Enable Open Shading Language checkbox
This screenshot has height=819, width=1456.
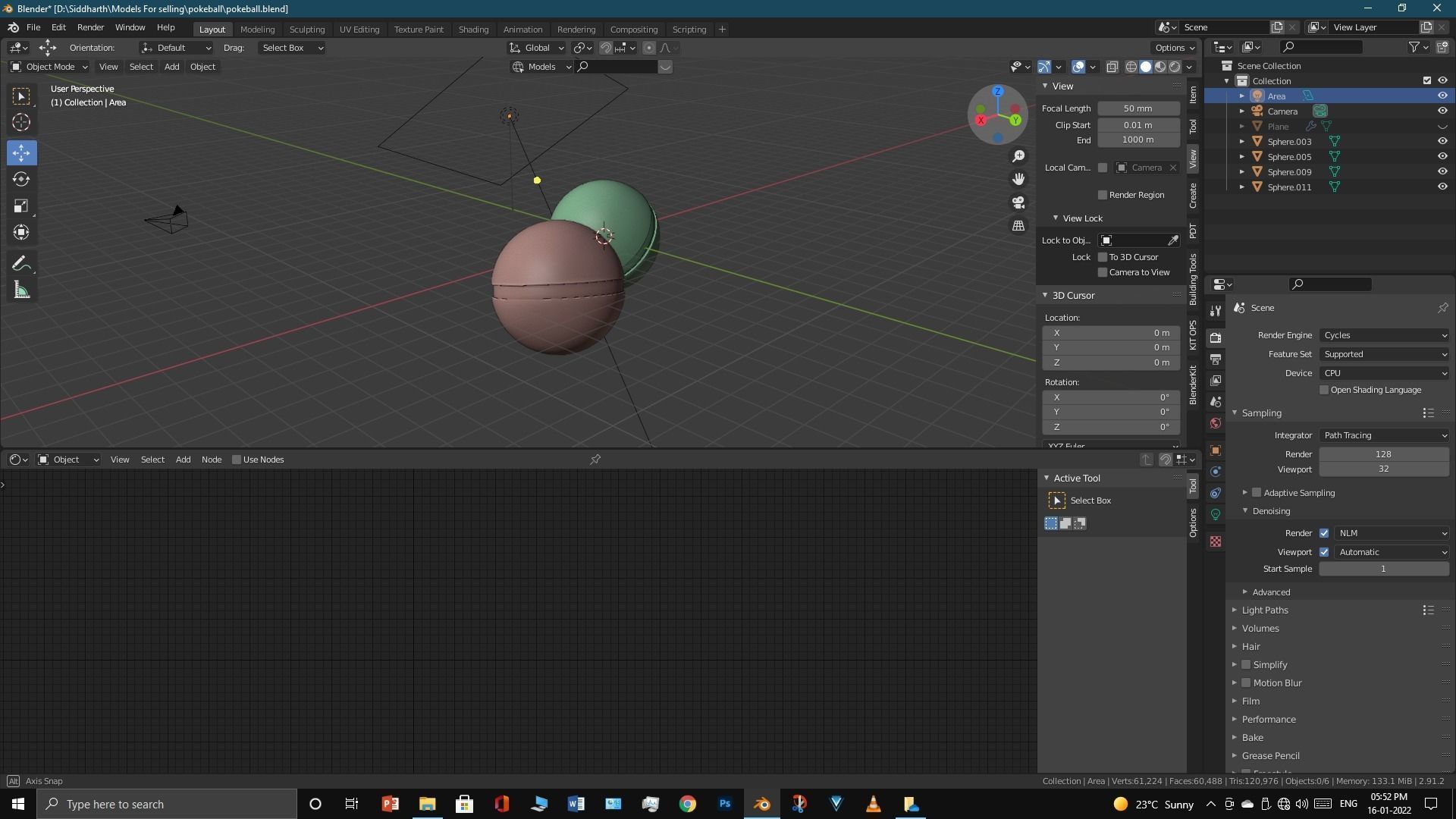pos(1324,390)
